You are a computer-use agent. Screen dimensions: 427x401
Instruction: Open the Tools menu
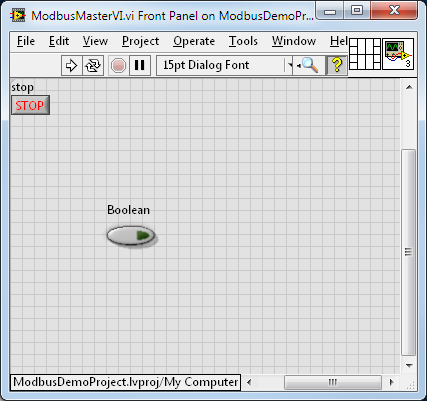243,41
